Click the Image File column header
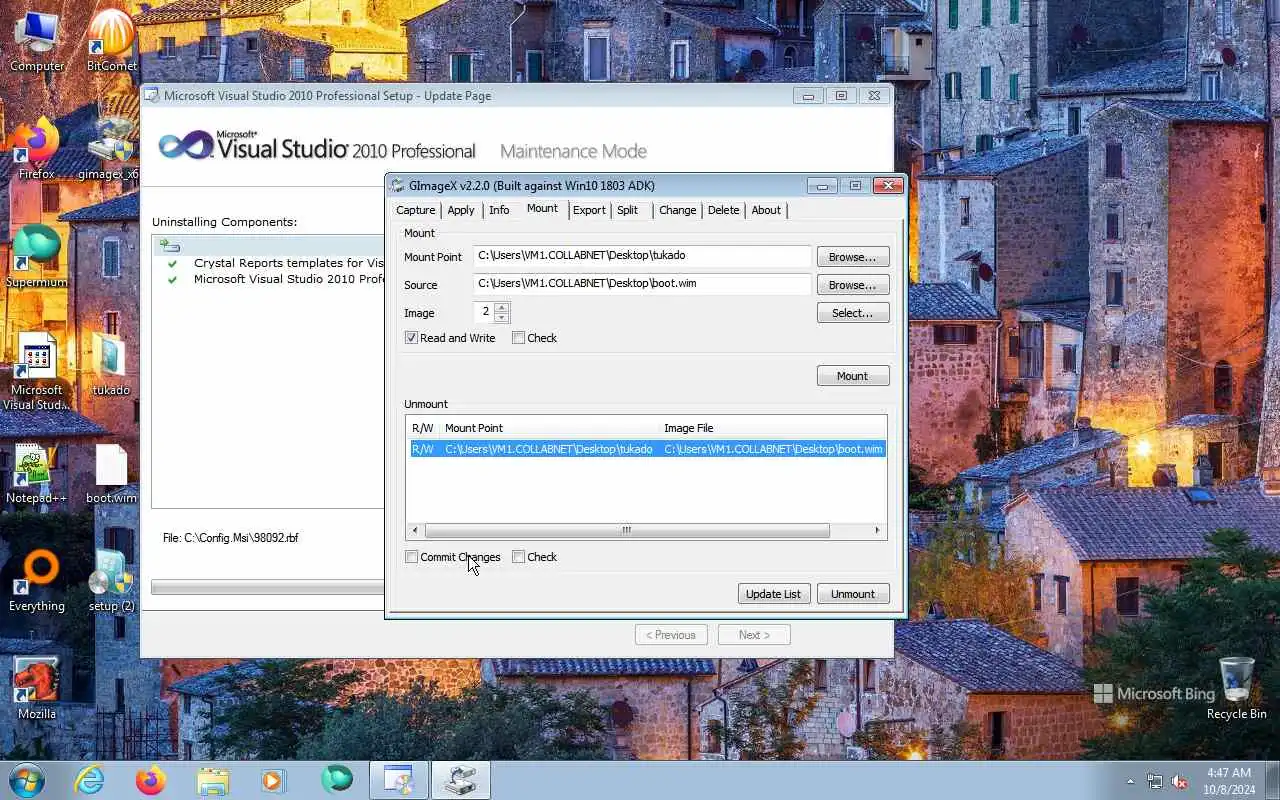This screenshot has height=800, width=1280. pos(772,428)
